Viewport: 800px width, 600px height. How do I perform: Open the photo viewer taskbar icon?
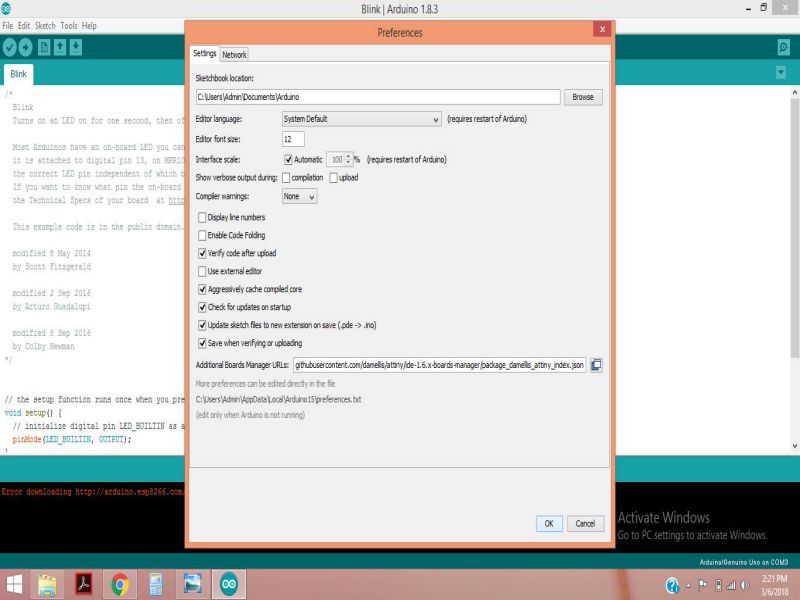click(192, 584)
